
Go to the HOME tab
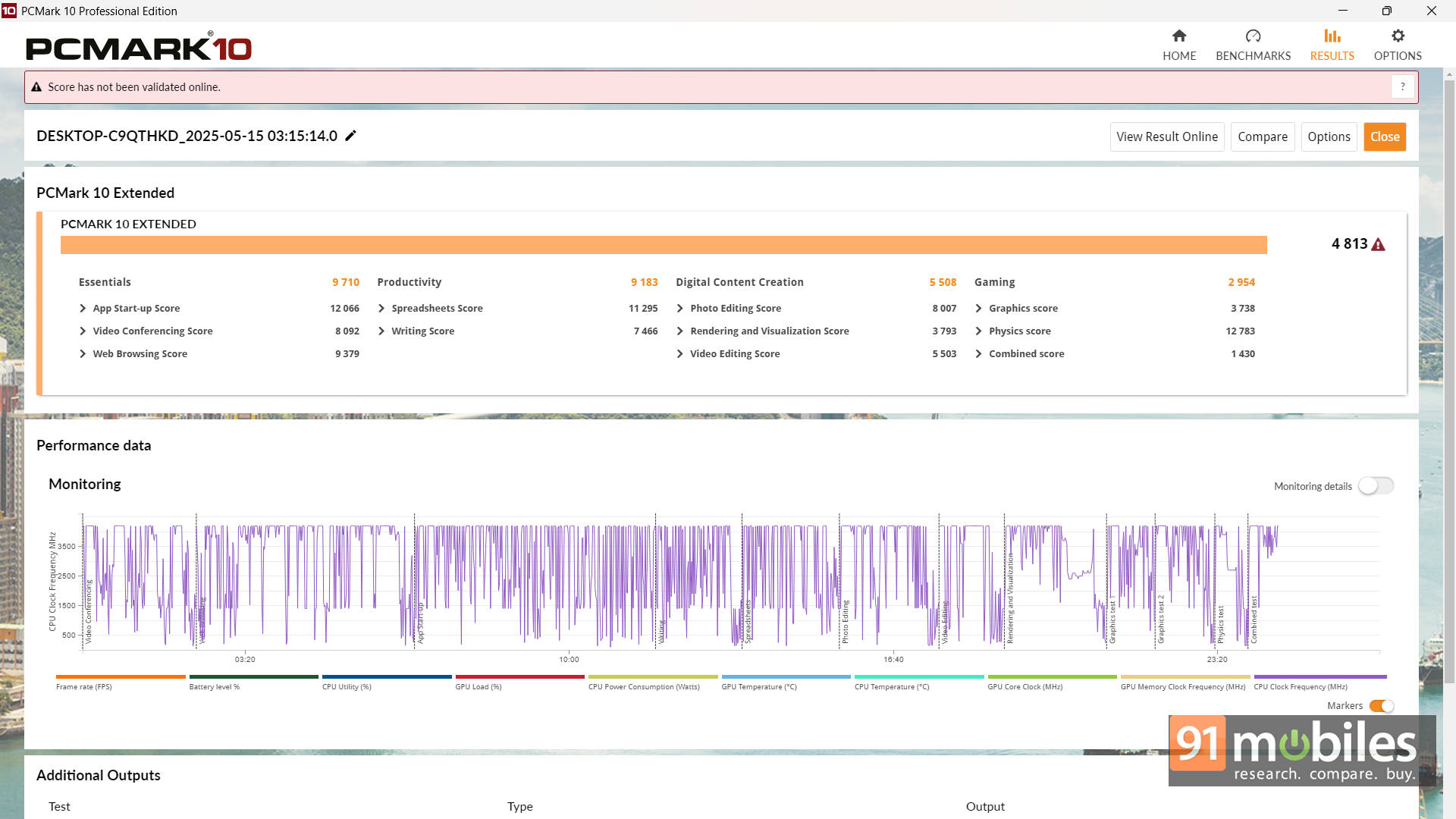(x=1179, y=45)
